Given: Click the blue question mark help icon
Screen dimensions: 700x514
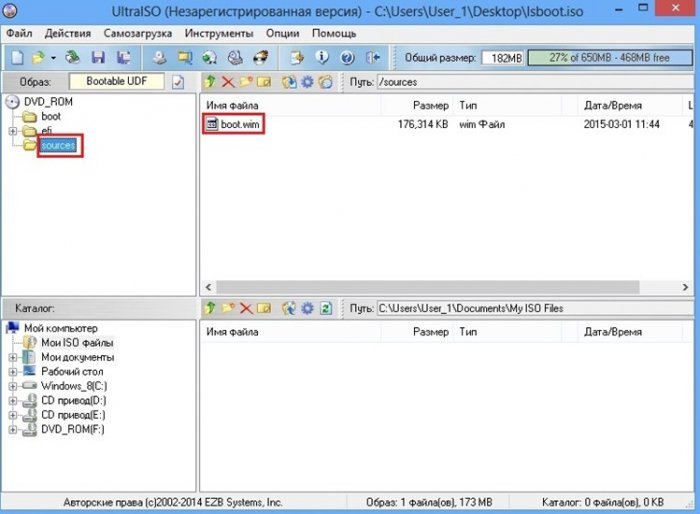Looking at the screenshot, I should (347, 58).
